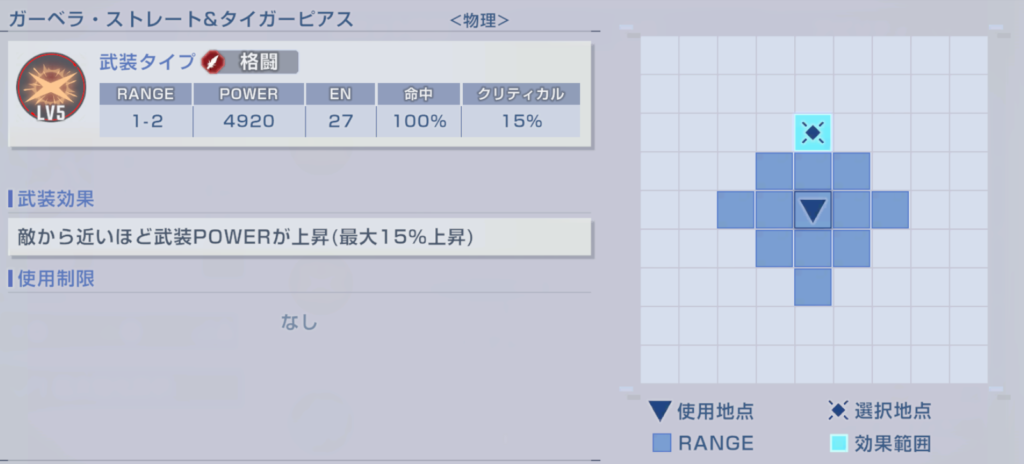Click the weapon name ガーベラ・ストレート&タイガーピアス title

point(180,18)
